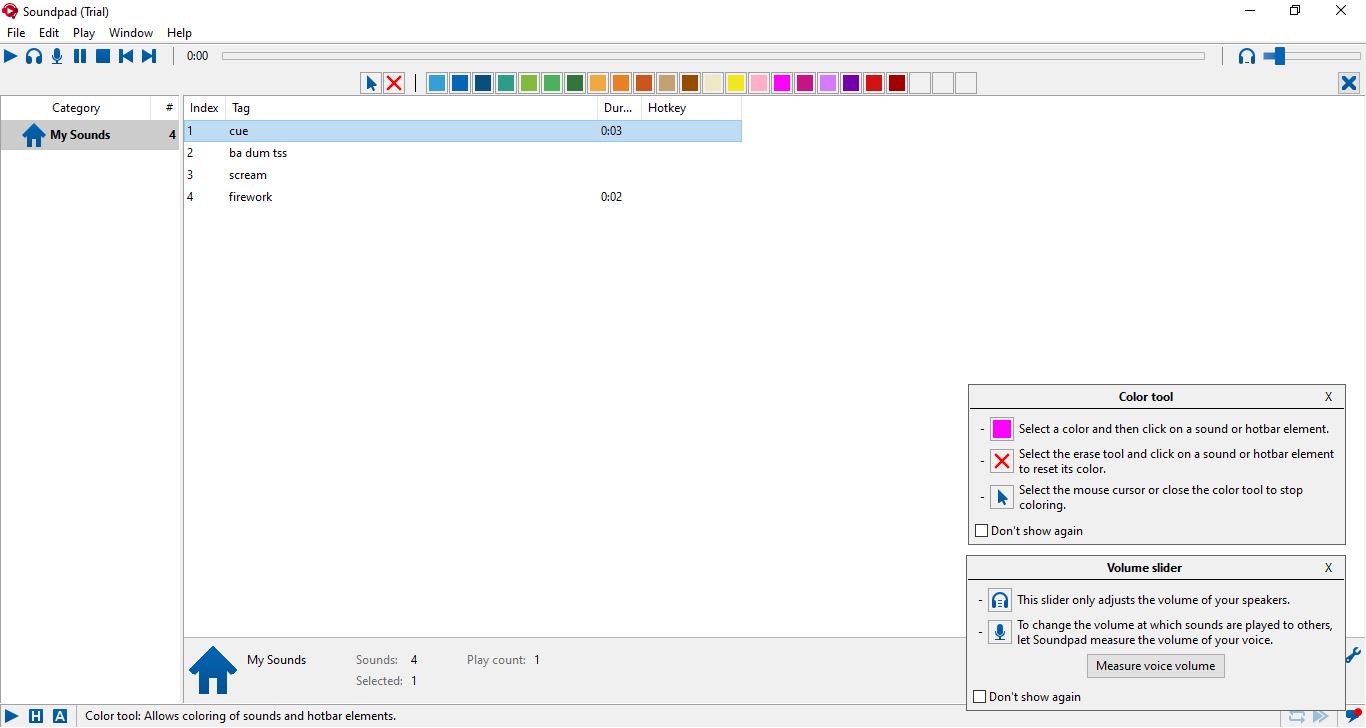
Task: Click the headphones icon in the Volume slider popup
Action: [1000, 600]
